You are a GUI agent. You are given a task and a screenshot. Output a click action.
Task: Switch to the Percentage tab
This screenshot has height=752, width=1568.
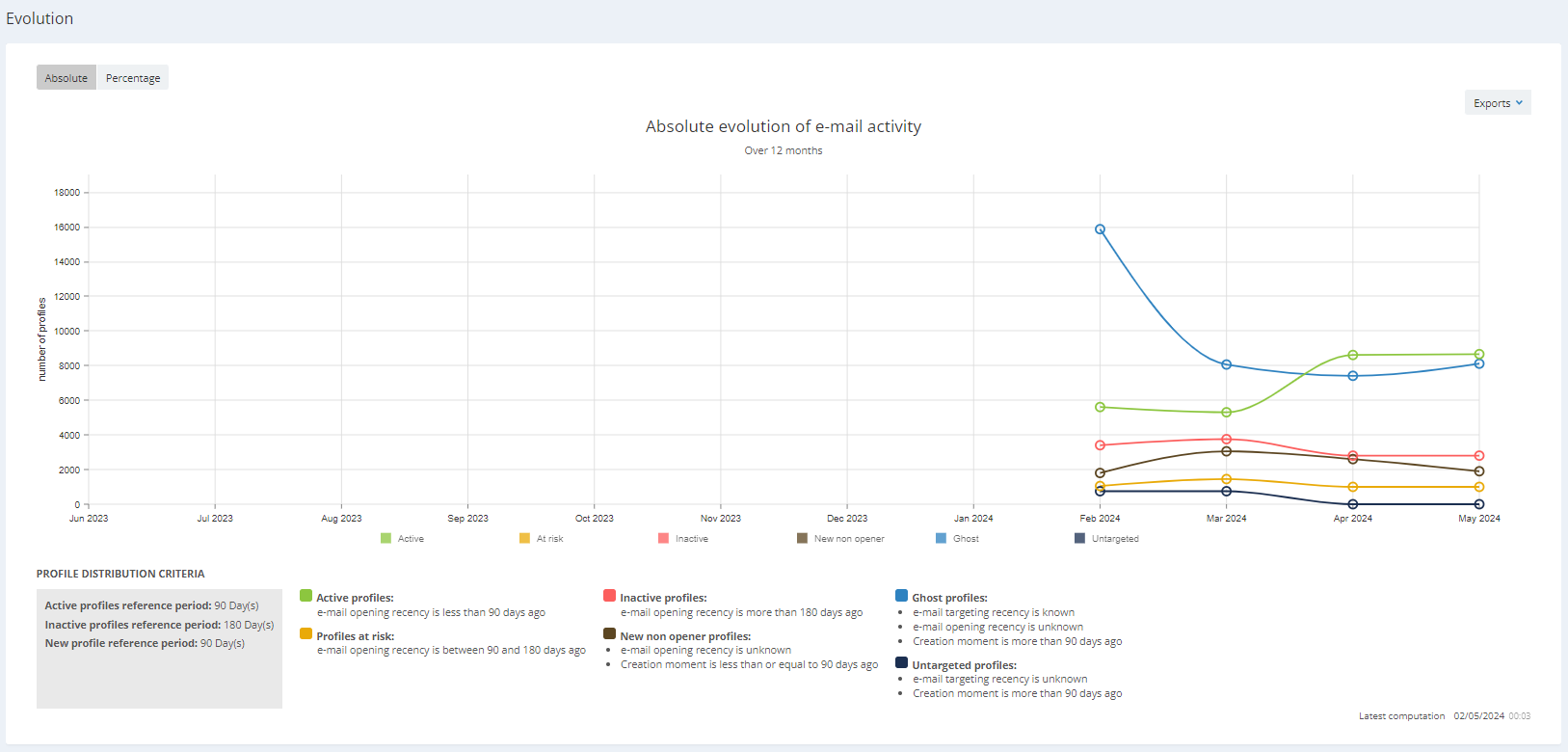(133, 78)
